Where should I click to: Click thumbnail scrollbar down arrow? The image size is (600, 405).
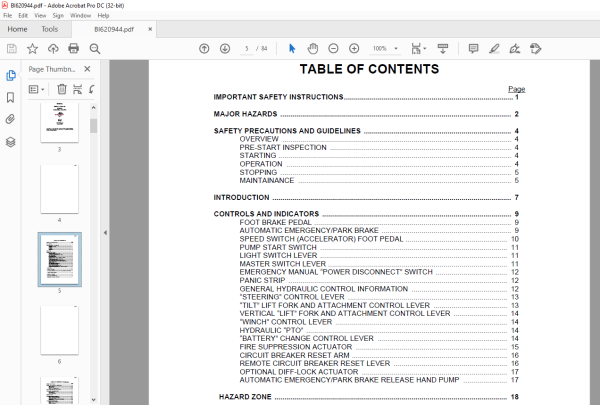(93, 400)
